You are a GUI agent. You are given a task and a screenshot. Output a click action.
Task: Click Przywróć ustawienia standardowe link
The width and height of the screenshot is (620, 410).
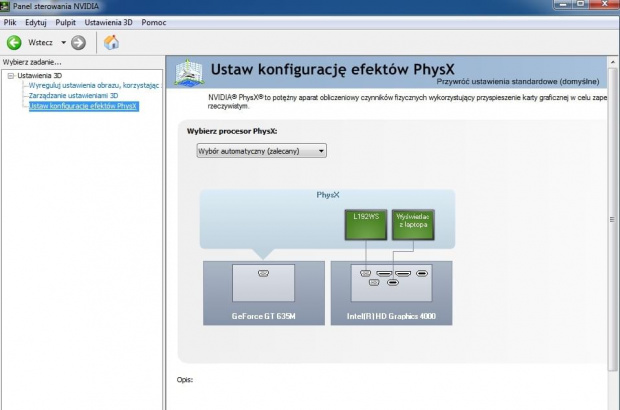[518, 81]
